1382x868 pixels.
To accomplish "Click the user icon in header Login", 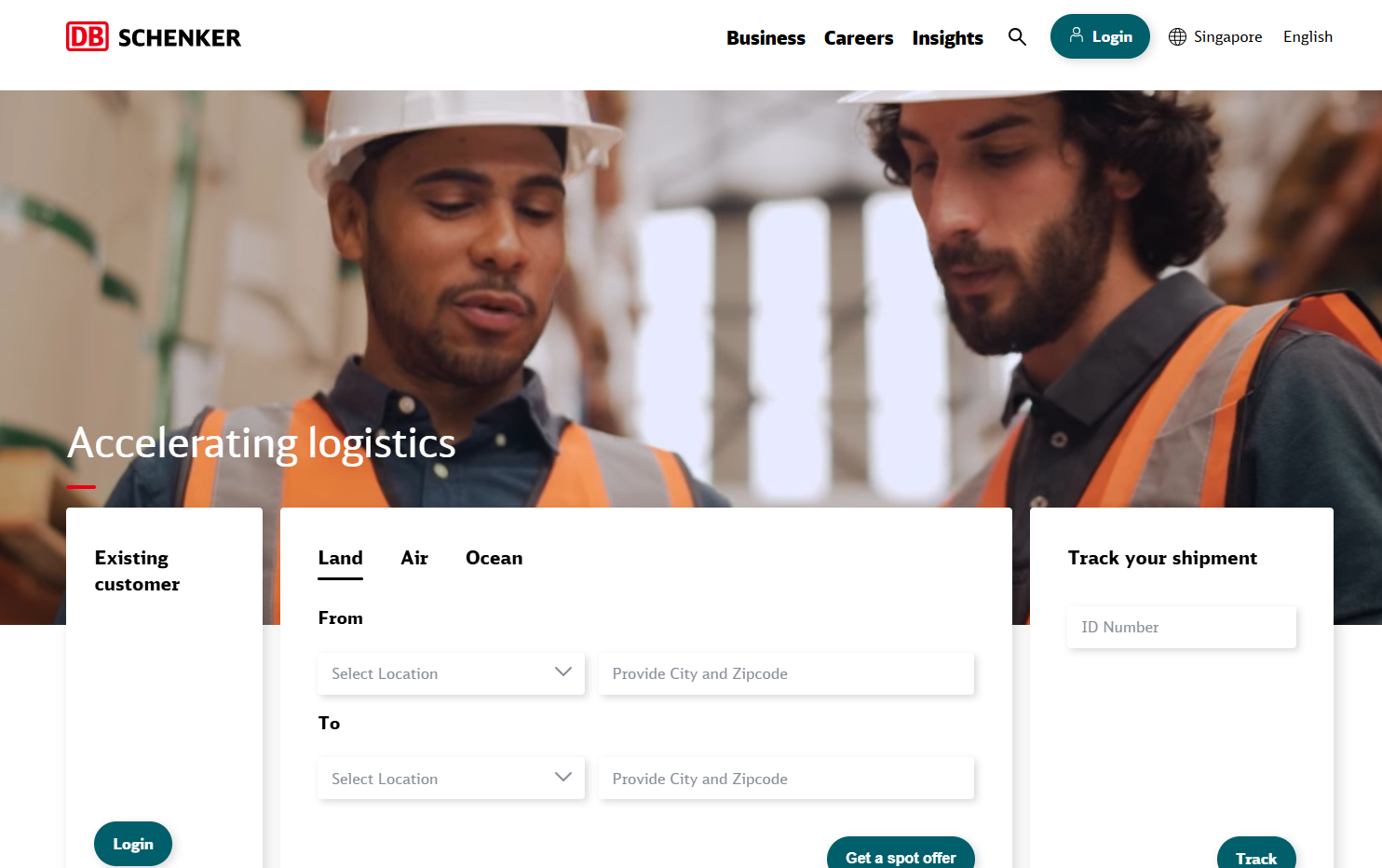I will [x=1076, y=35].
